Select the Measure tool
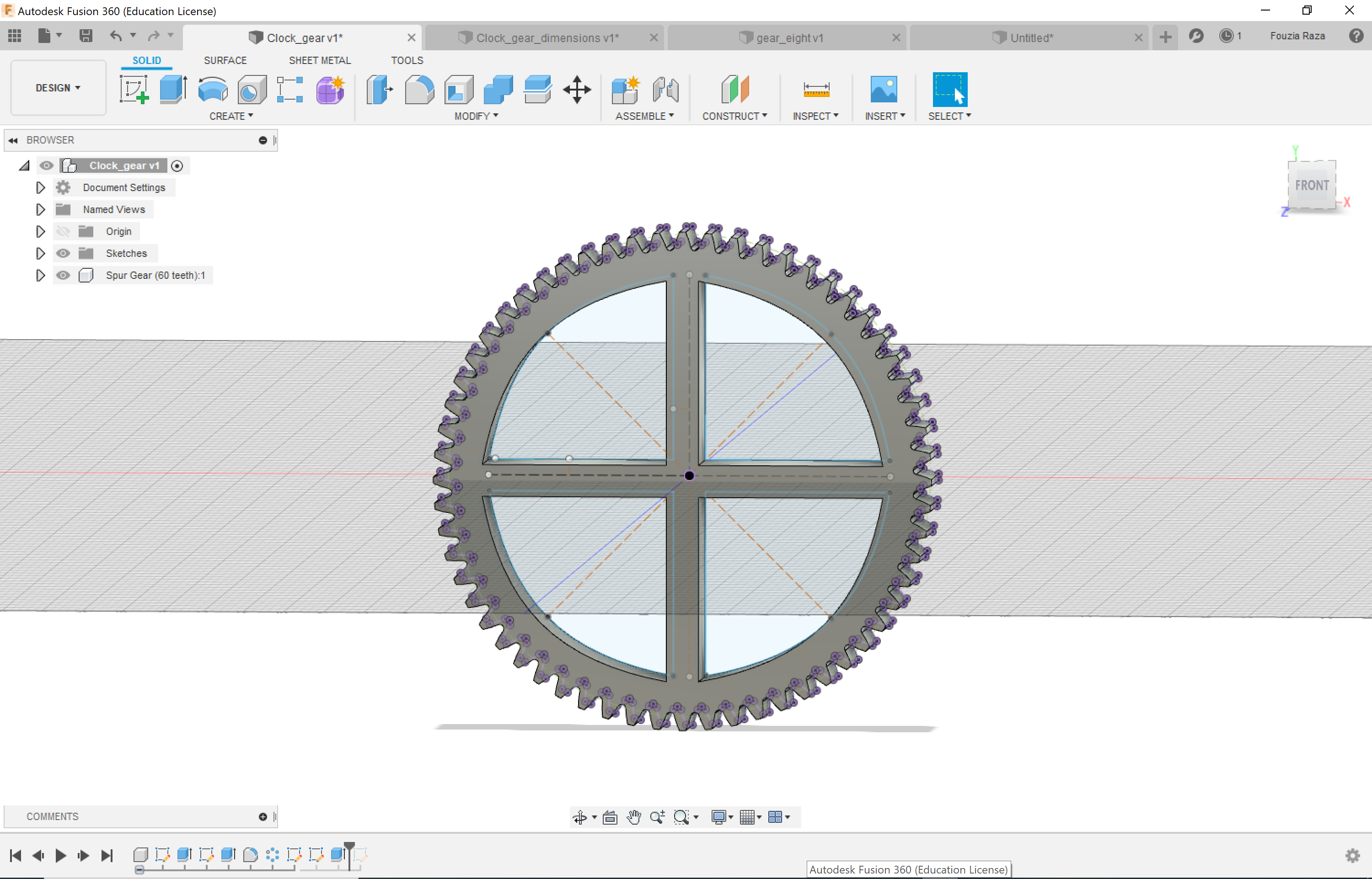This screenshot has width=1372, height=879. click(x=816, y=90)
